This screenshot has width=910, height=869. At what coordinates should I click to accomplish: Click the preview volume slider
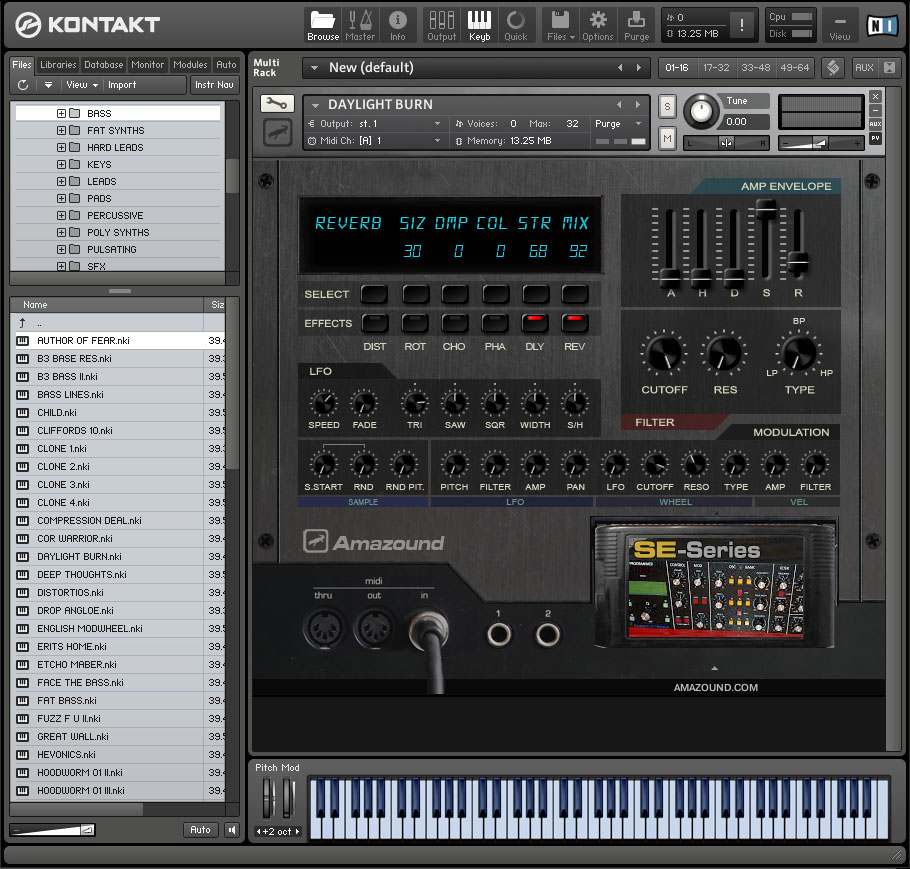click(53, 830)
